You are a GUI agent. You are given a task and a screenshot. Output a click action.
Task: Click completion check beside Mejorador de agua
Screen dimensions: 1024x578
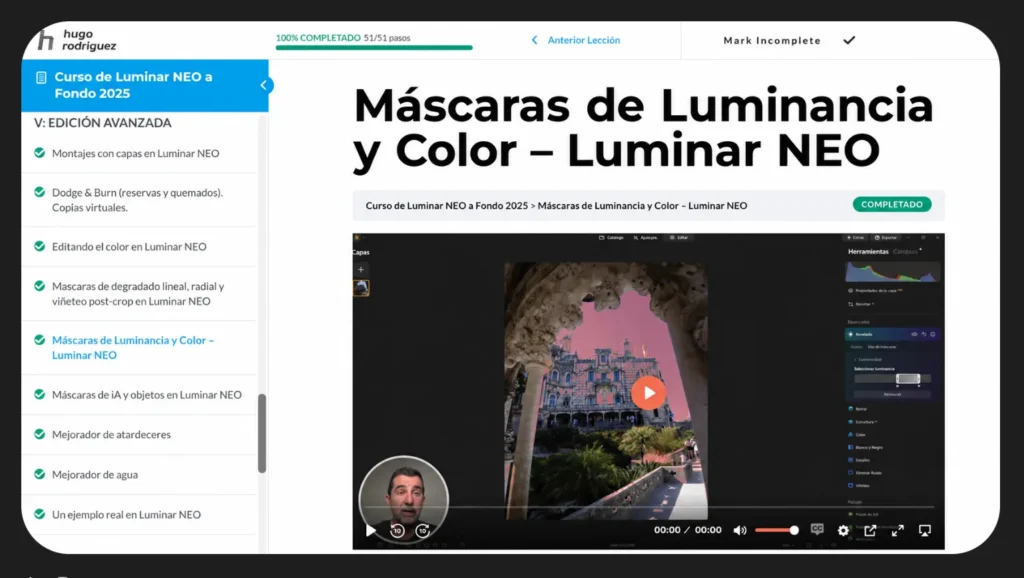click(x=40, y=474)
